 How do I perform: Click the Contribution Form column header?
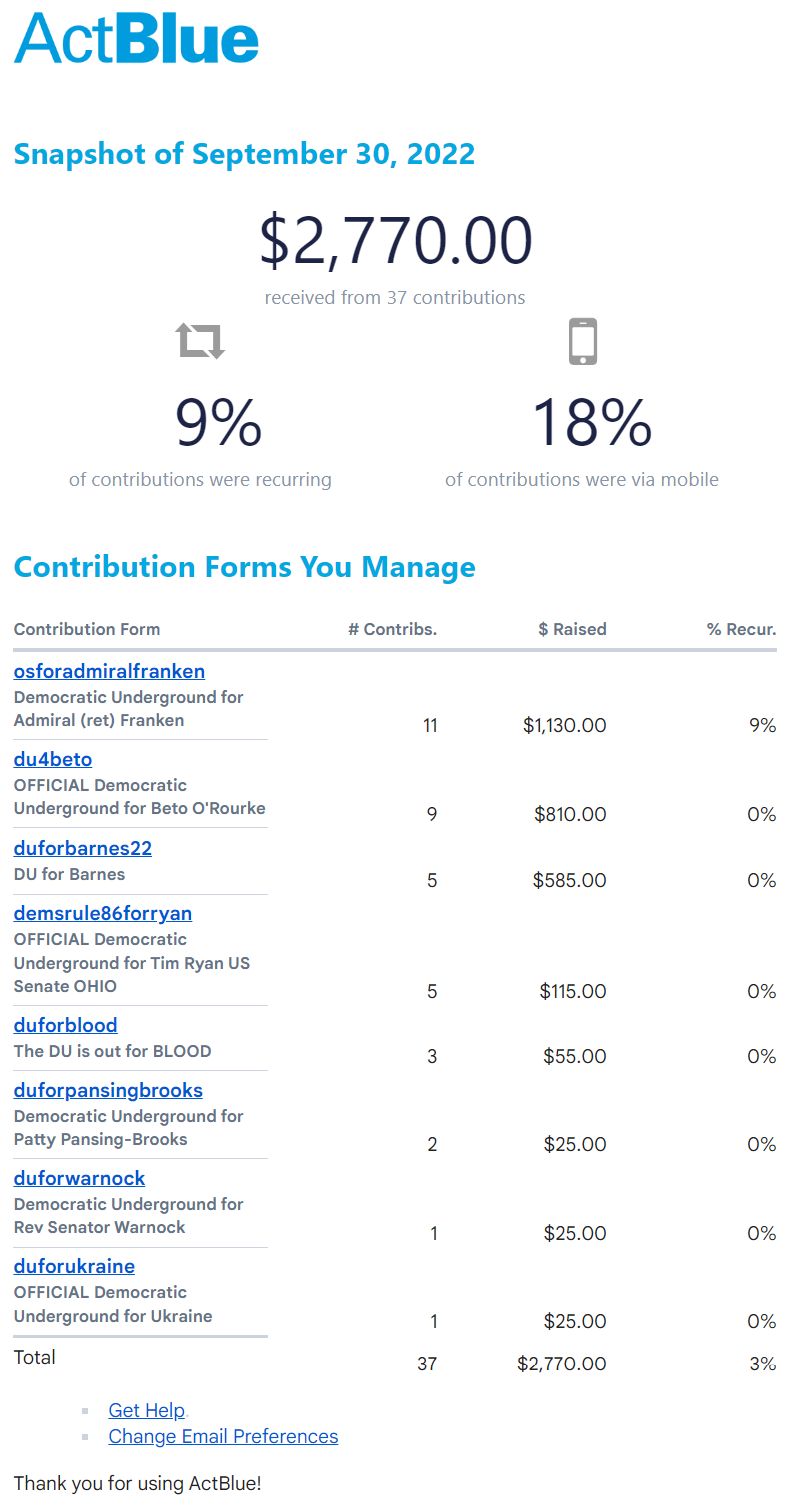(87, 629)
